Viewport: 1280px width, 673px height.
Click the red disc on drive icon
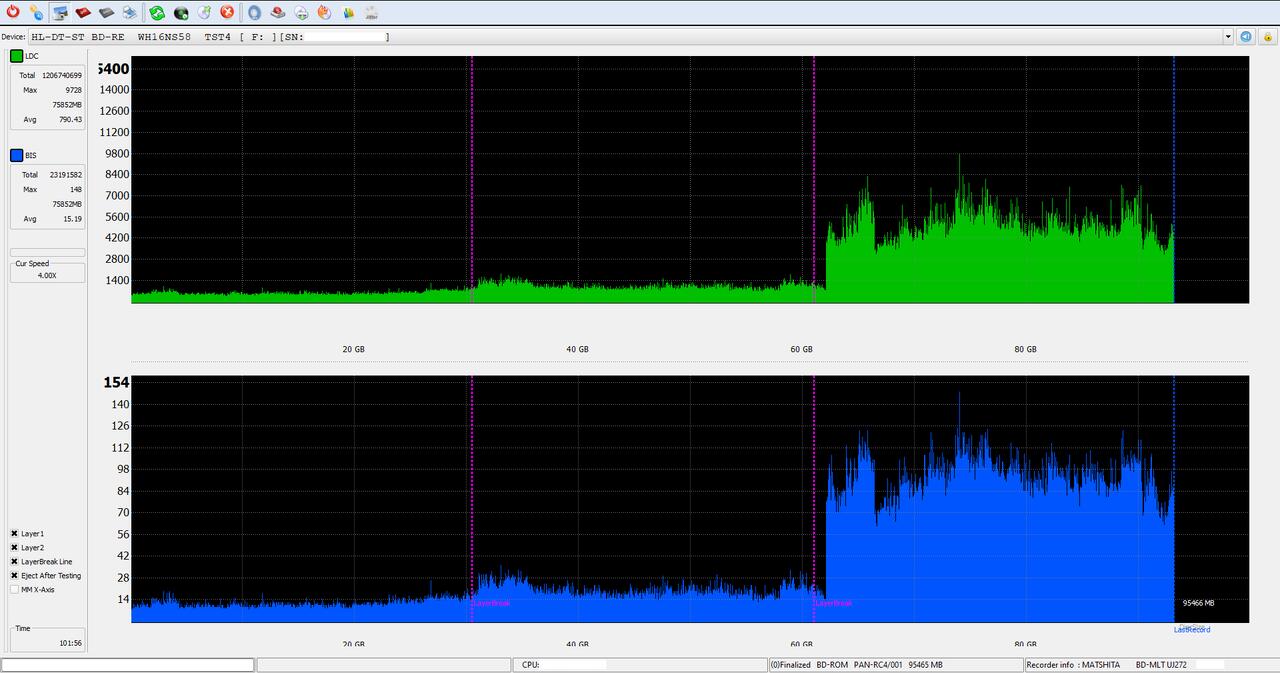pyautogui.click(x=277, y=12)
